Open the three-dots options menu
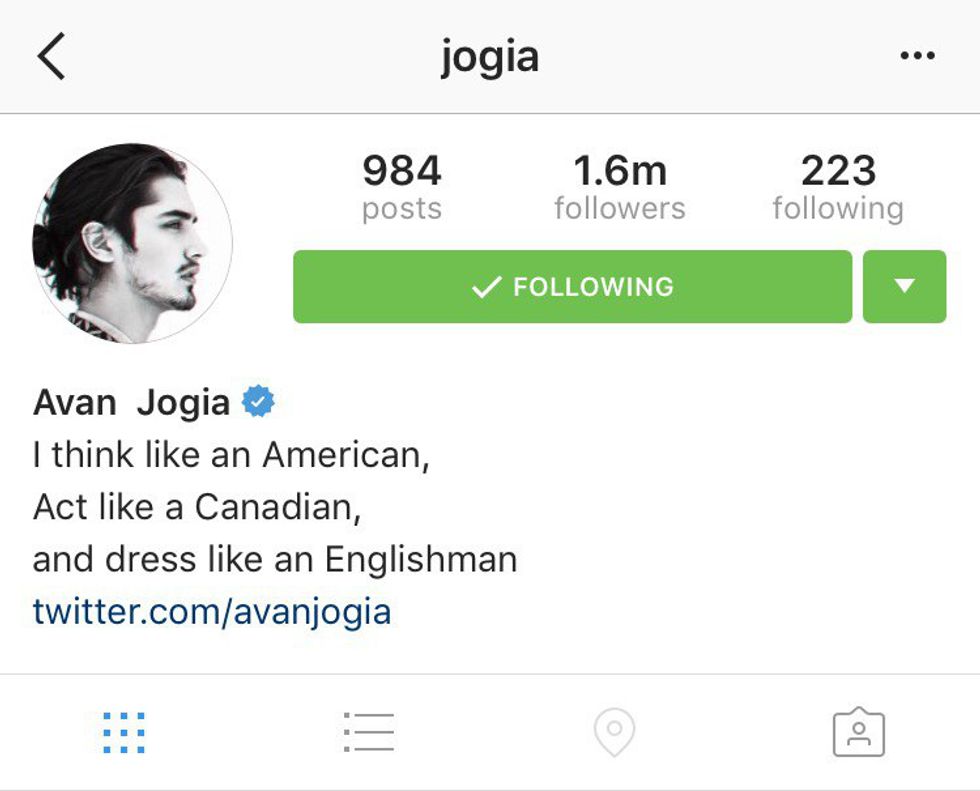Screen dimensions: 980x791 click(x=918, y=56)
